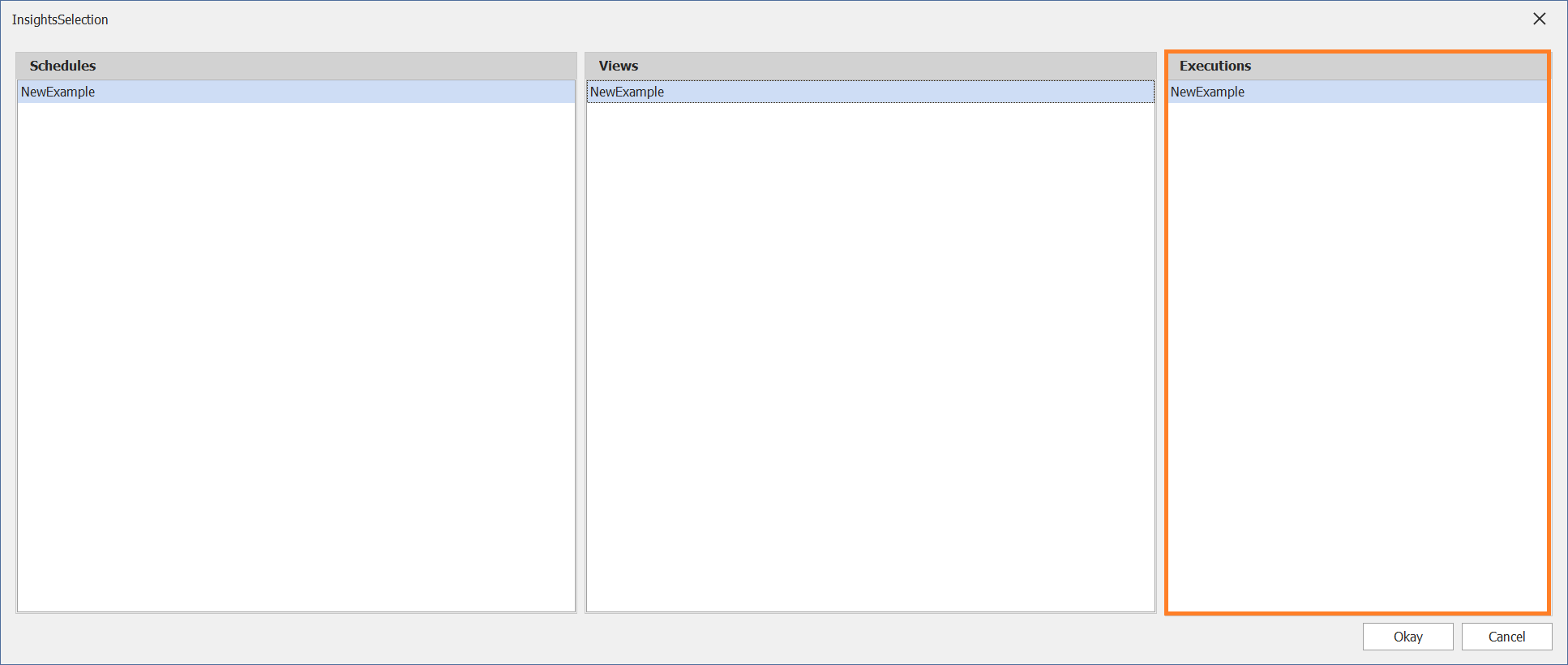Dismiss the dialog with the Cancel button
The image size is (1568, 665).
tap(1506, 637)
